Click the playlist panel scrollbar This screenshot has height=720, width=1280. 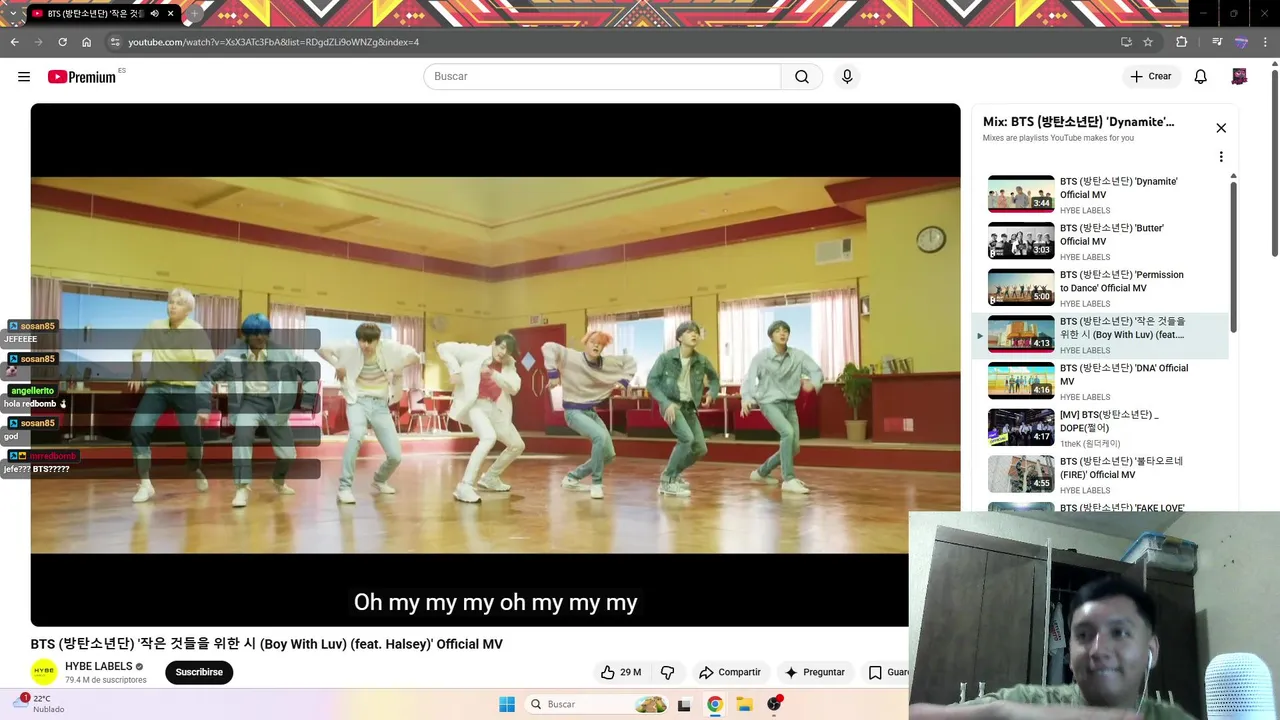pos(1233,256)
